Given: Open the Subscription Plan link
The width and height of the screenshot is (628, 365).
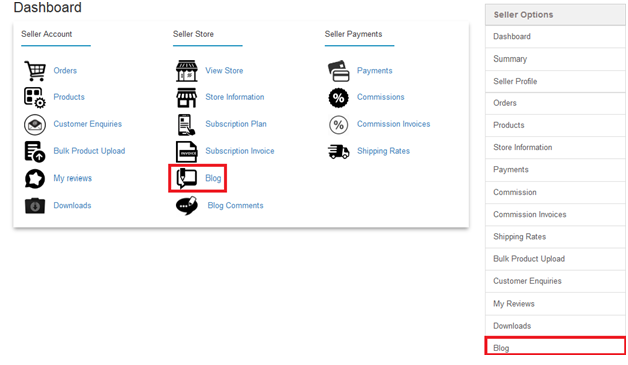Looking at the screenshot, I should point(236,124).
